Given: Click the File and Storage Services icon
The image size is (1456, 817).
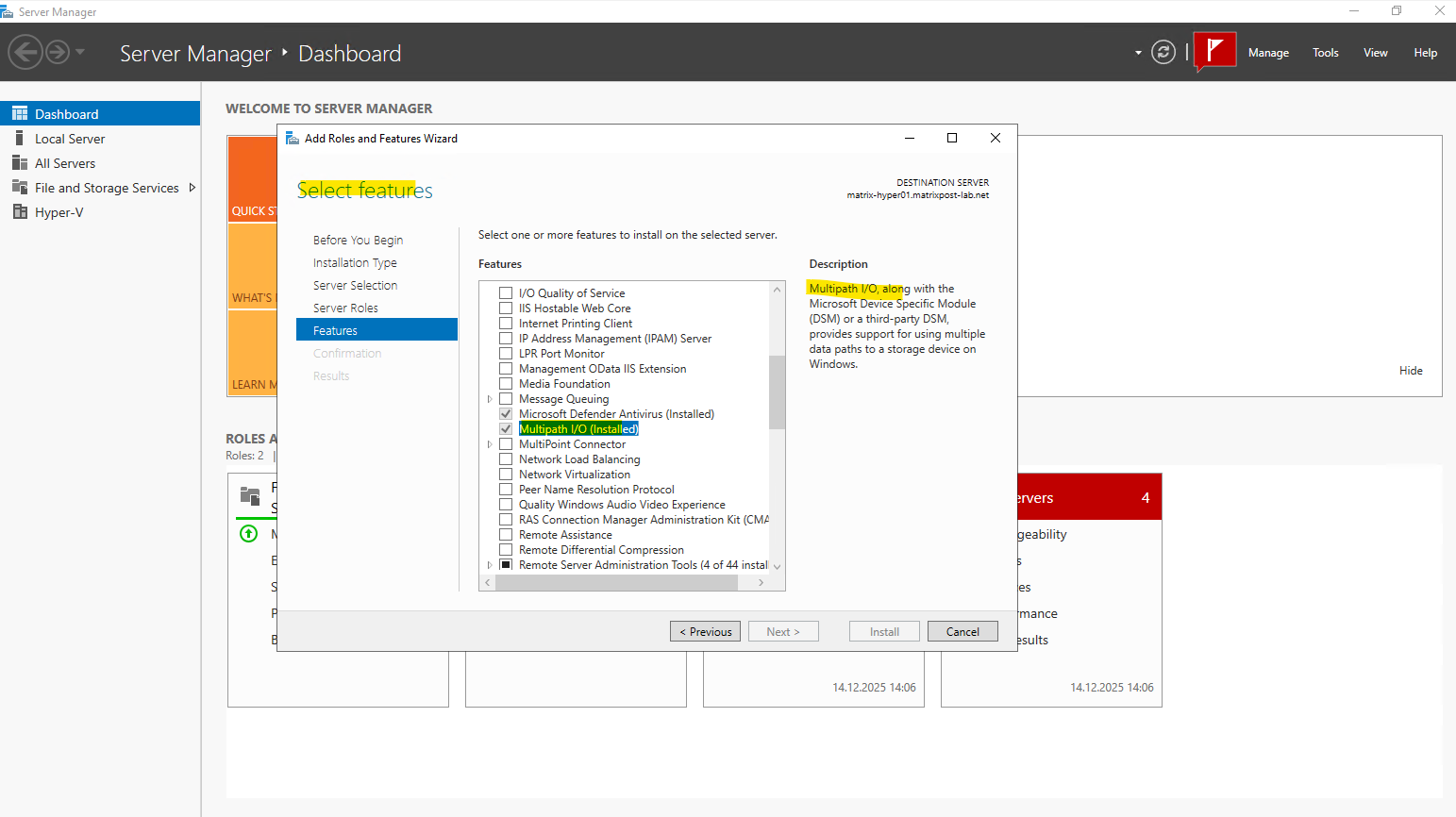Looking at the screenshot, I should (20, 188).
